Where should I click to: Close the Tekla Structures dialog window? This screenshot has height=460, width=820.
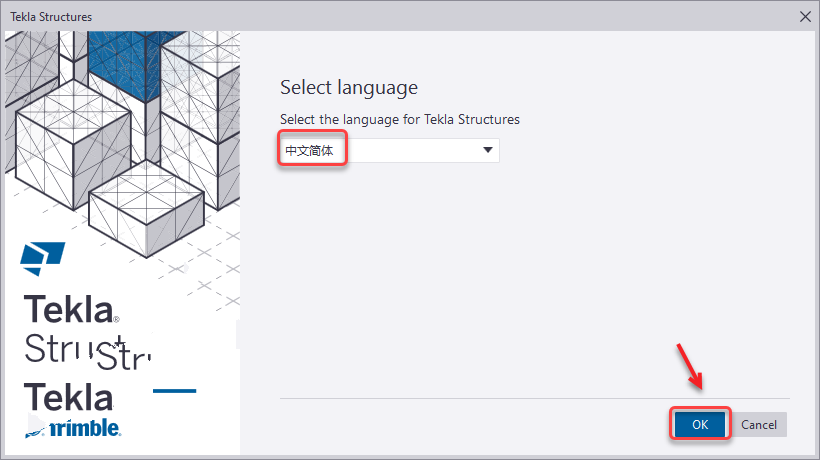point(805,17)
